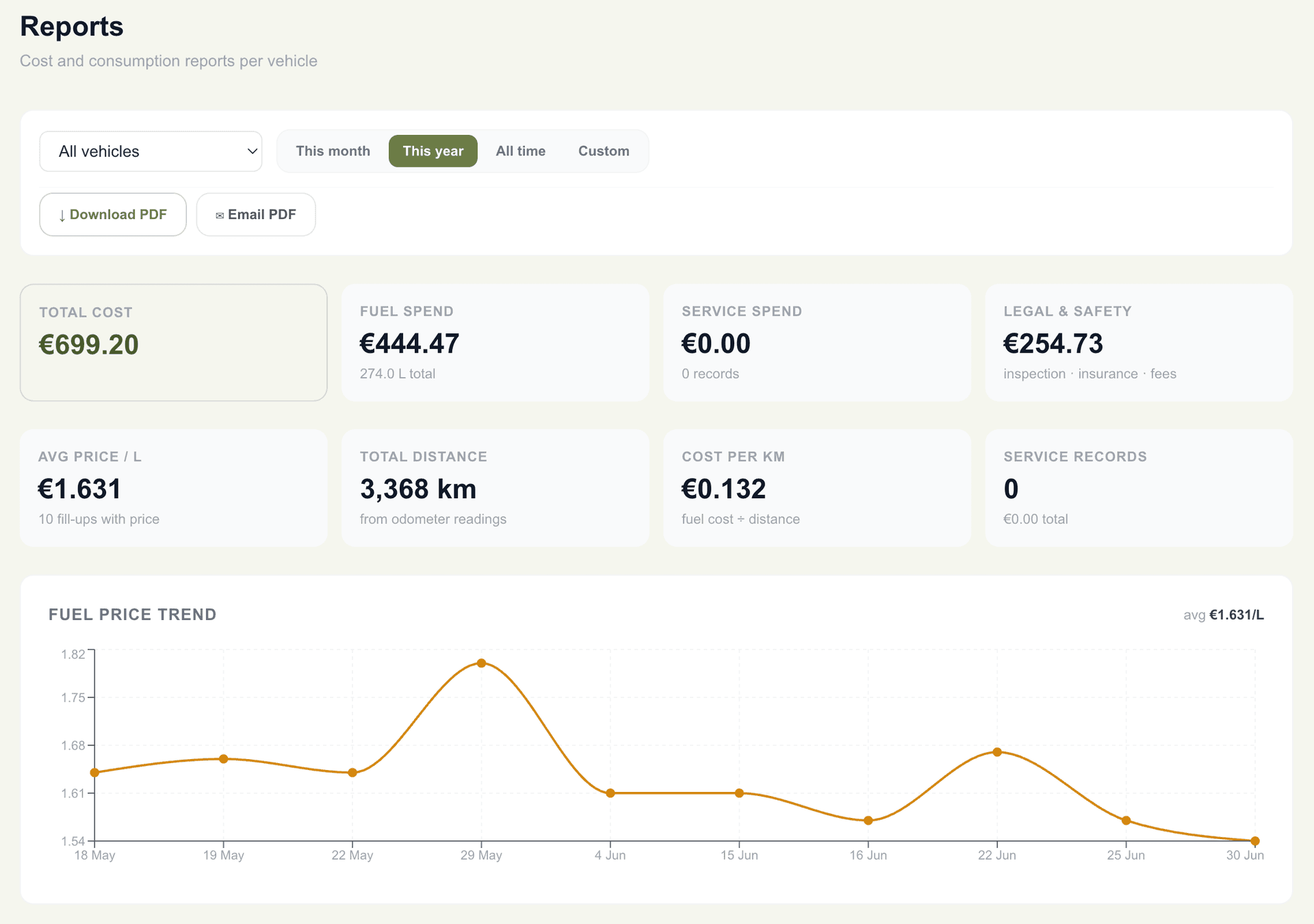Click the 16 Jun data point
Image resolution: width=1314 pixels, height=924 pixels.
click(x=868, y=821)
